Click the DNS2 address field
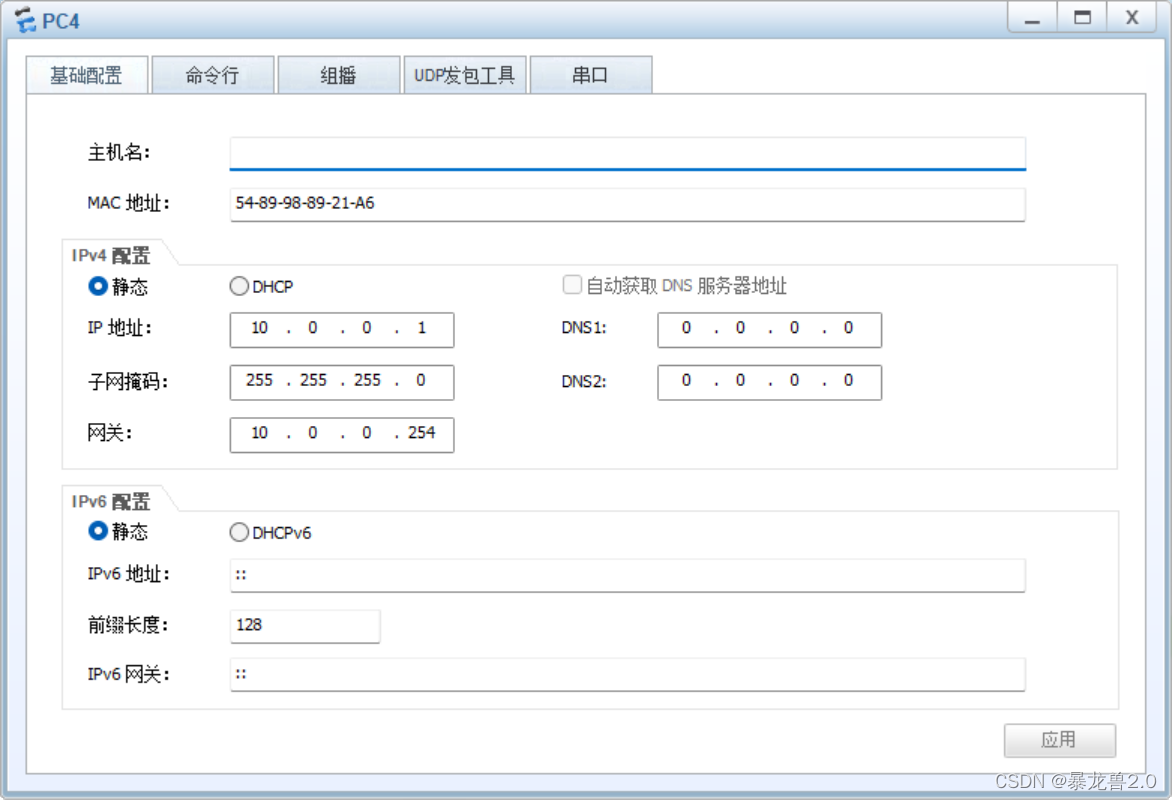Viewport: 1172px width, 800px height. point(769,382)
